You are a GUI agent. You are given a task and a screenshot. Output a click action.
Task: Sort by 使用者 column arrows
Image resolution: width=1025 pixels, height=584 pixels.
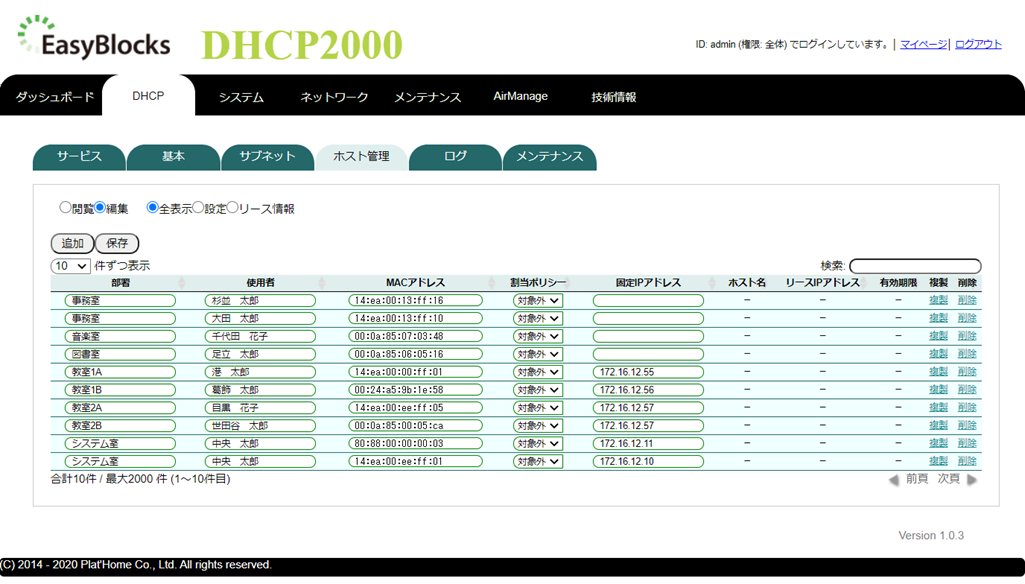pyautogui.click(x=322, y=283)
